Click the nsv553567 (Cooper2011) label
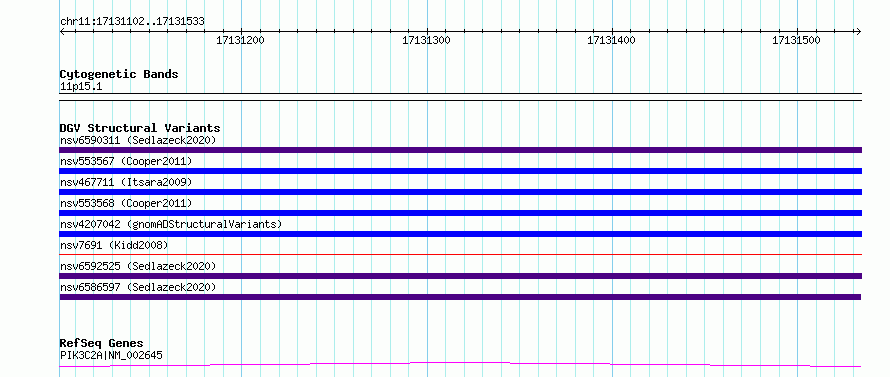Image resolution: width=890 pixels, height=377 pixels. click(126, 161)
